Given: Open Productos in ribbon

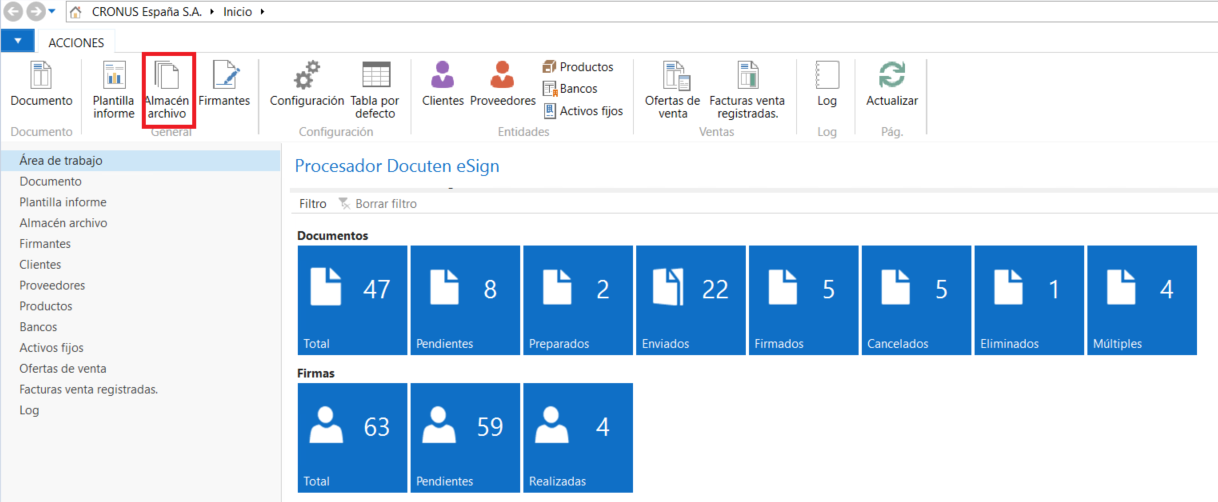Looking at the screenshot, I should click(578, 67).
